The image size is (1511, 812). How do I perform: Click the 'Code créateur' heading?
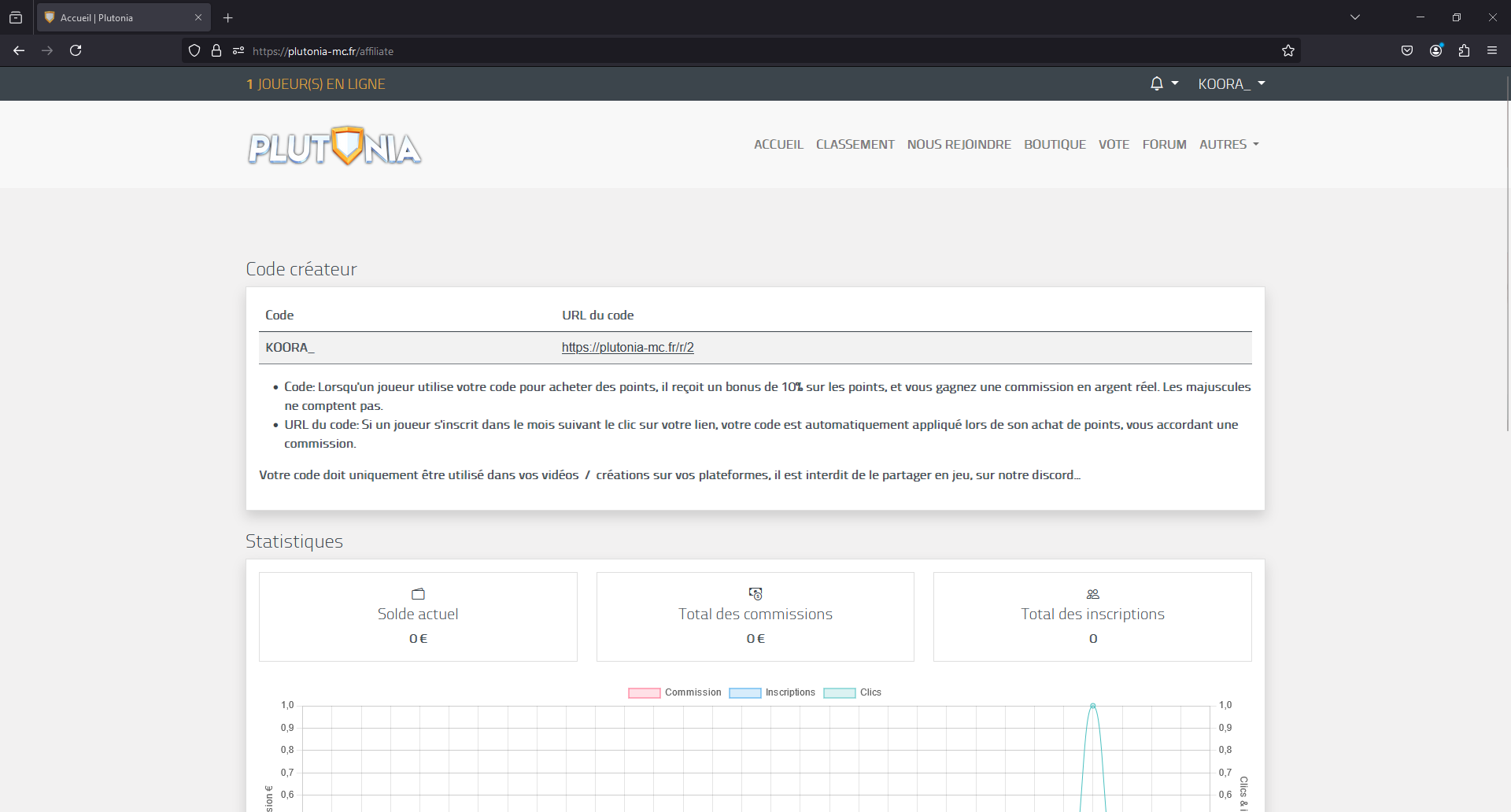click(301, 269)
